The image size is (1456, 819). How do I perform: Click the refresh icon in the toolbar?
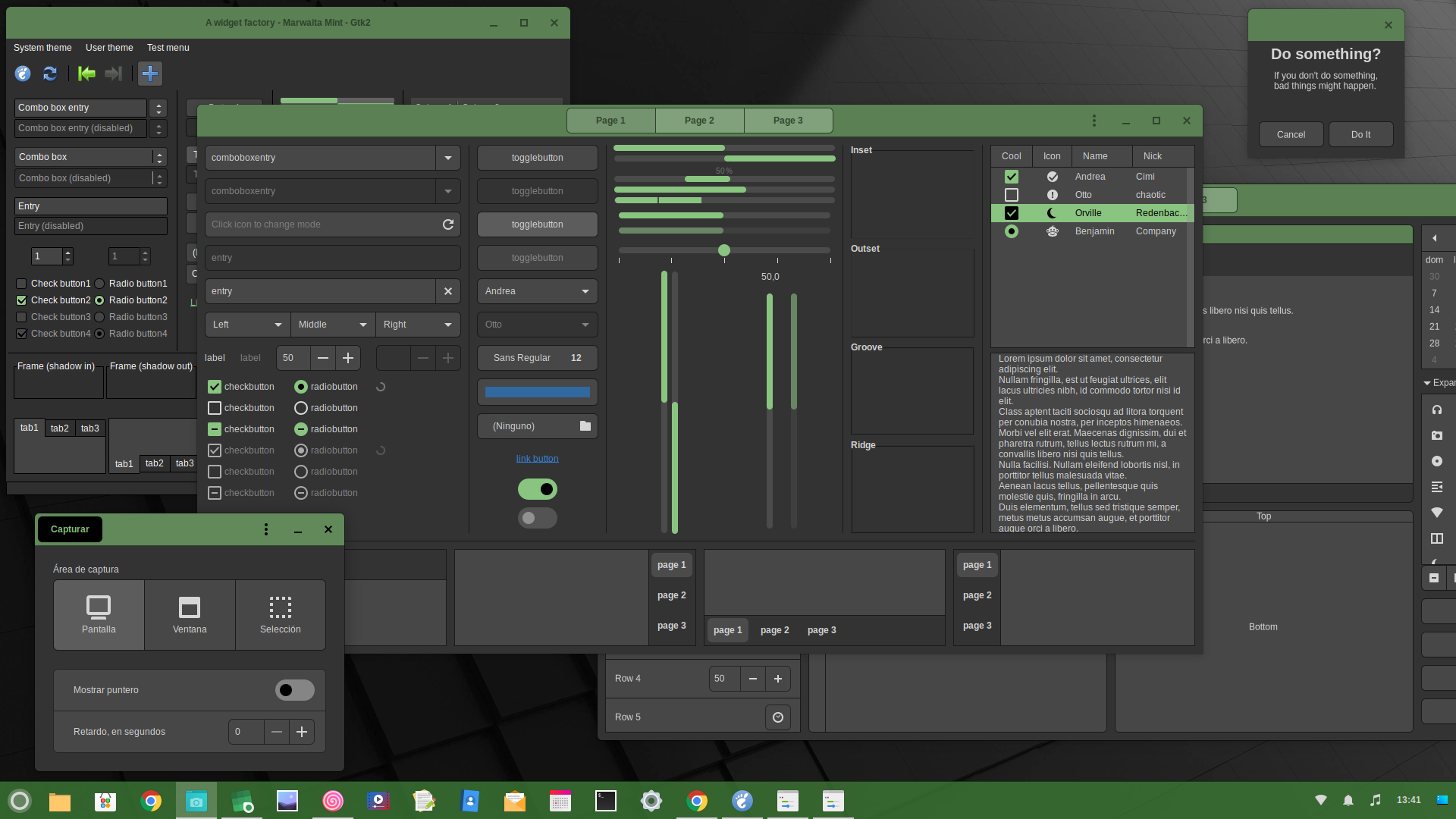tap(50, 74)
